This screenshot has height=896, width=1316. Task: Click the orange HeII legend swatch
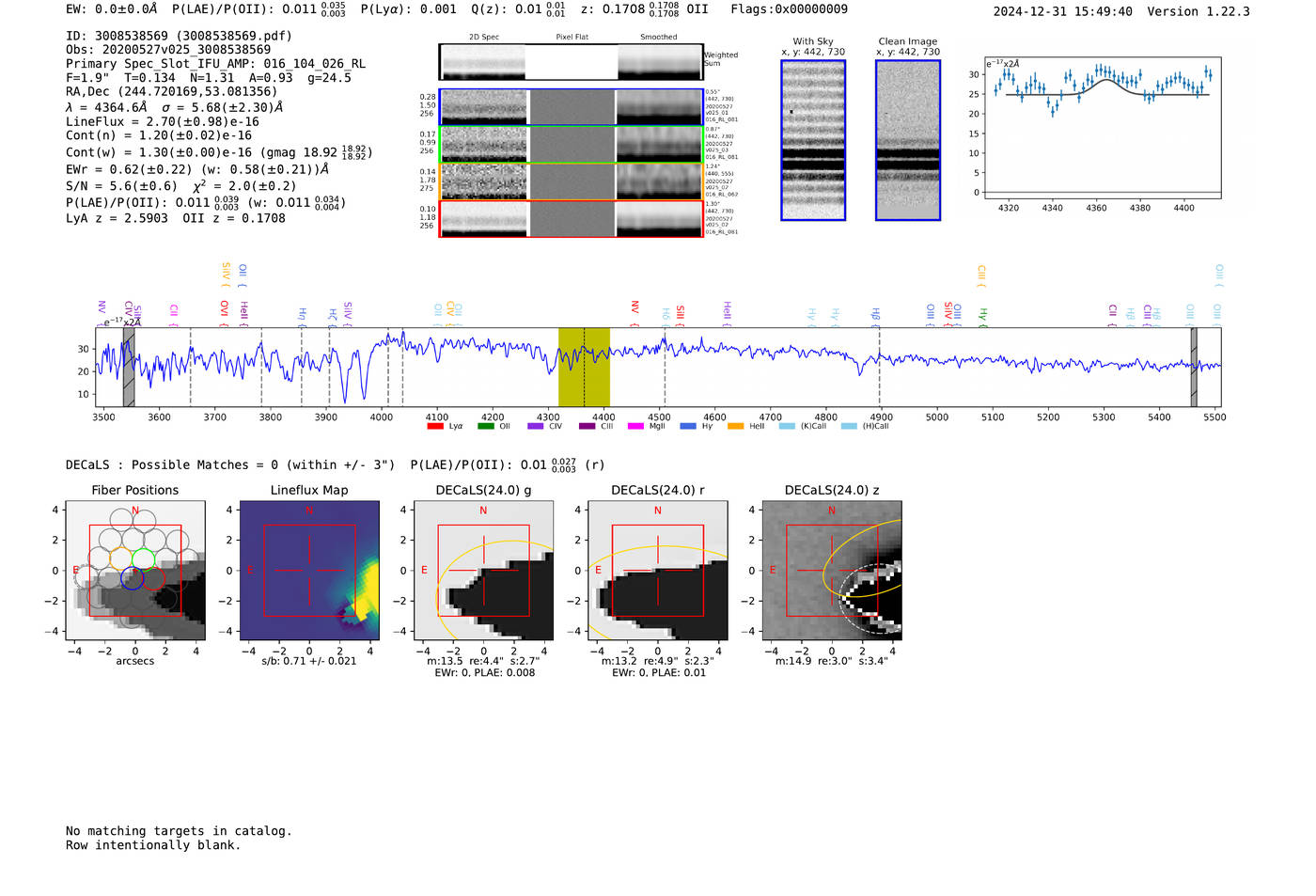click(x=736, y=426)
